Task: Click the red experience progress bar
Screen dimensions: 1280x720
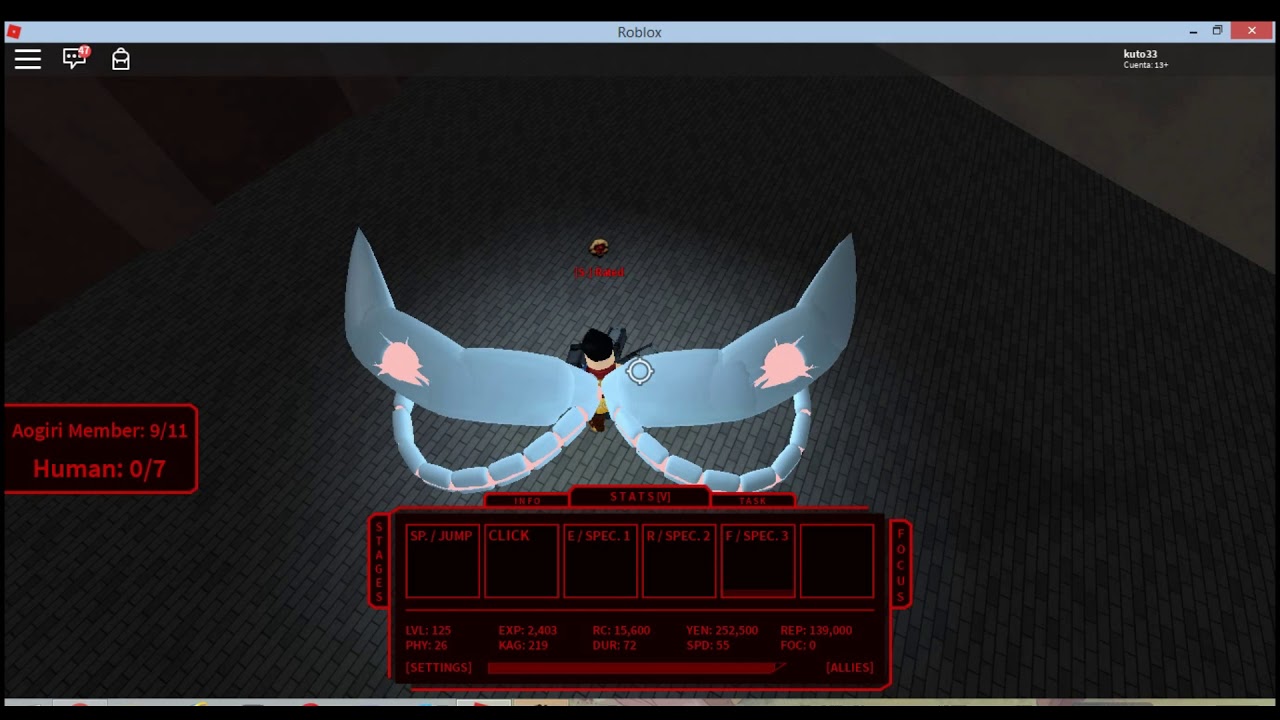Action: pos(636,668)
